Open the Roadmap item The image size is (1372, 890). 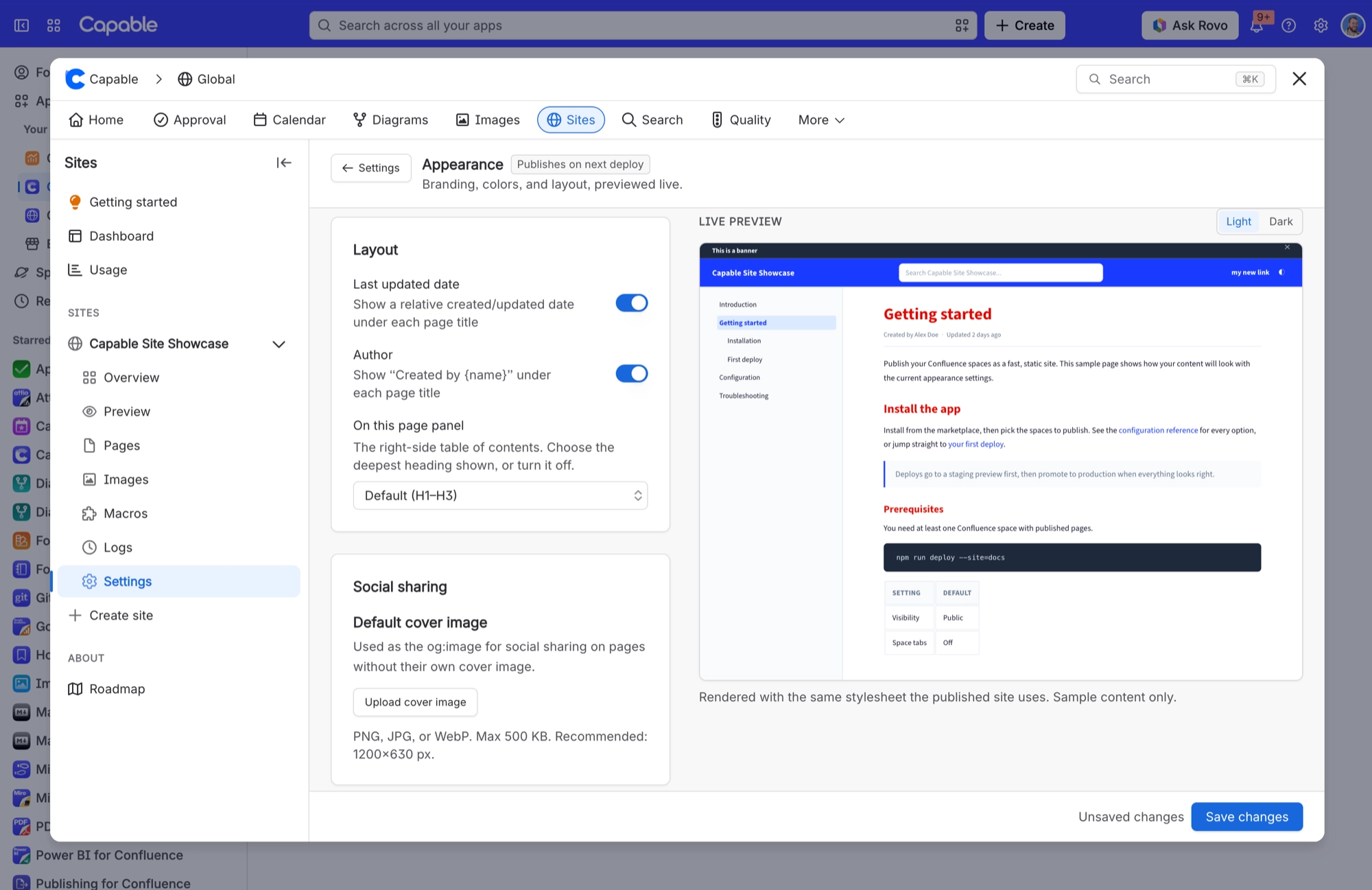click(x=180, y=689)
